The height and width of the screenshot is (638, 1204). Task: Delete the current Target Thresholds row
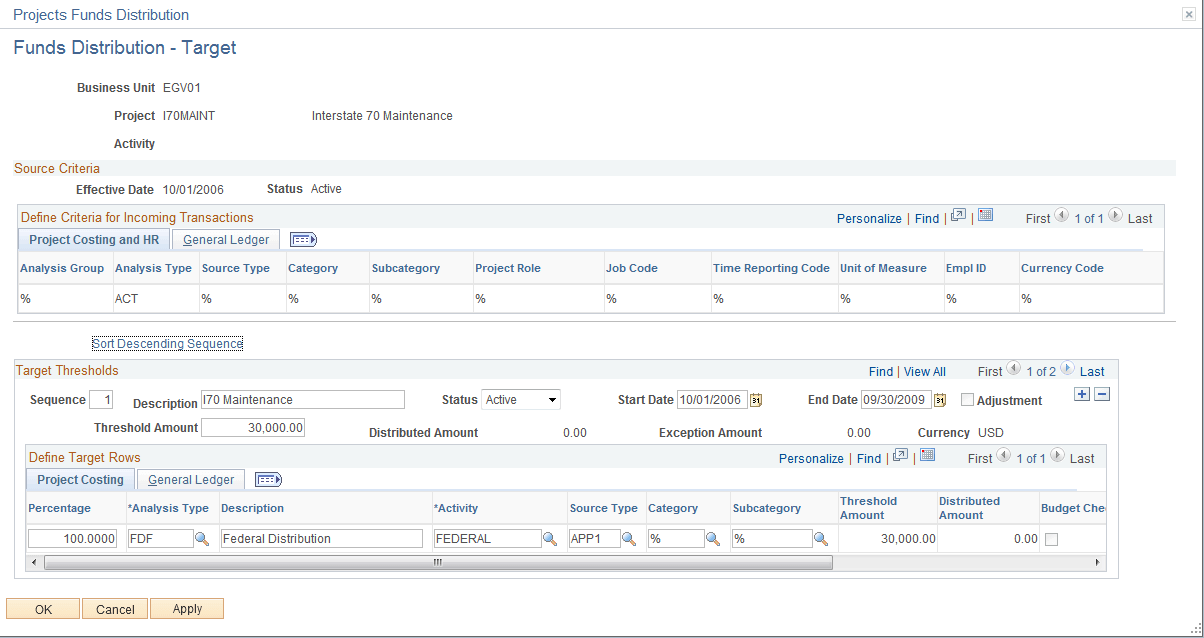point(1102,395)
